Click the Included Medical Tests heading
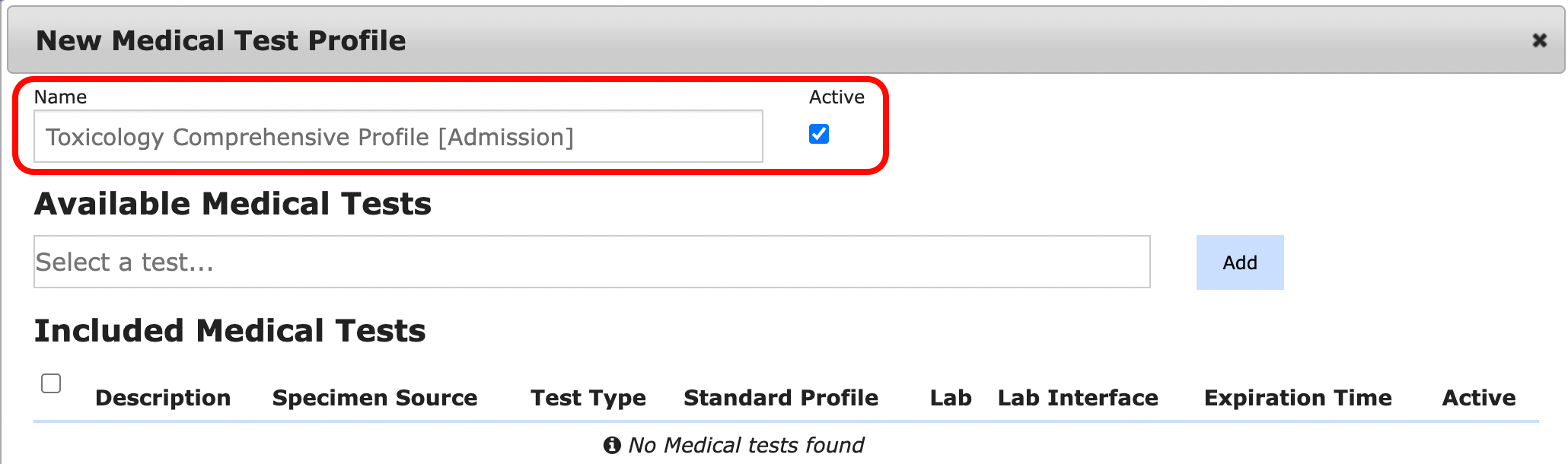The width and height of the screenshot is (1568, 464). coord(229,331)
